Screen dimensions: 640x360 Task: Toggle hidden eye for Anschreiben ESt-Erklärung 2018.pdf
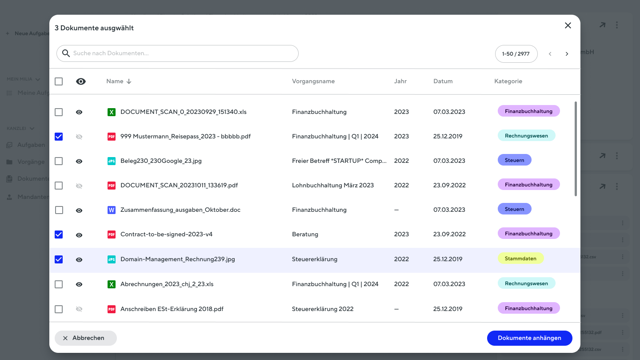click(79, 309)
